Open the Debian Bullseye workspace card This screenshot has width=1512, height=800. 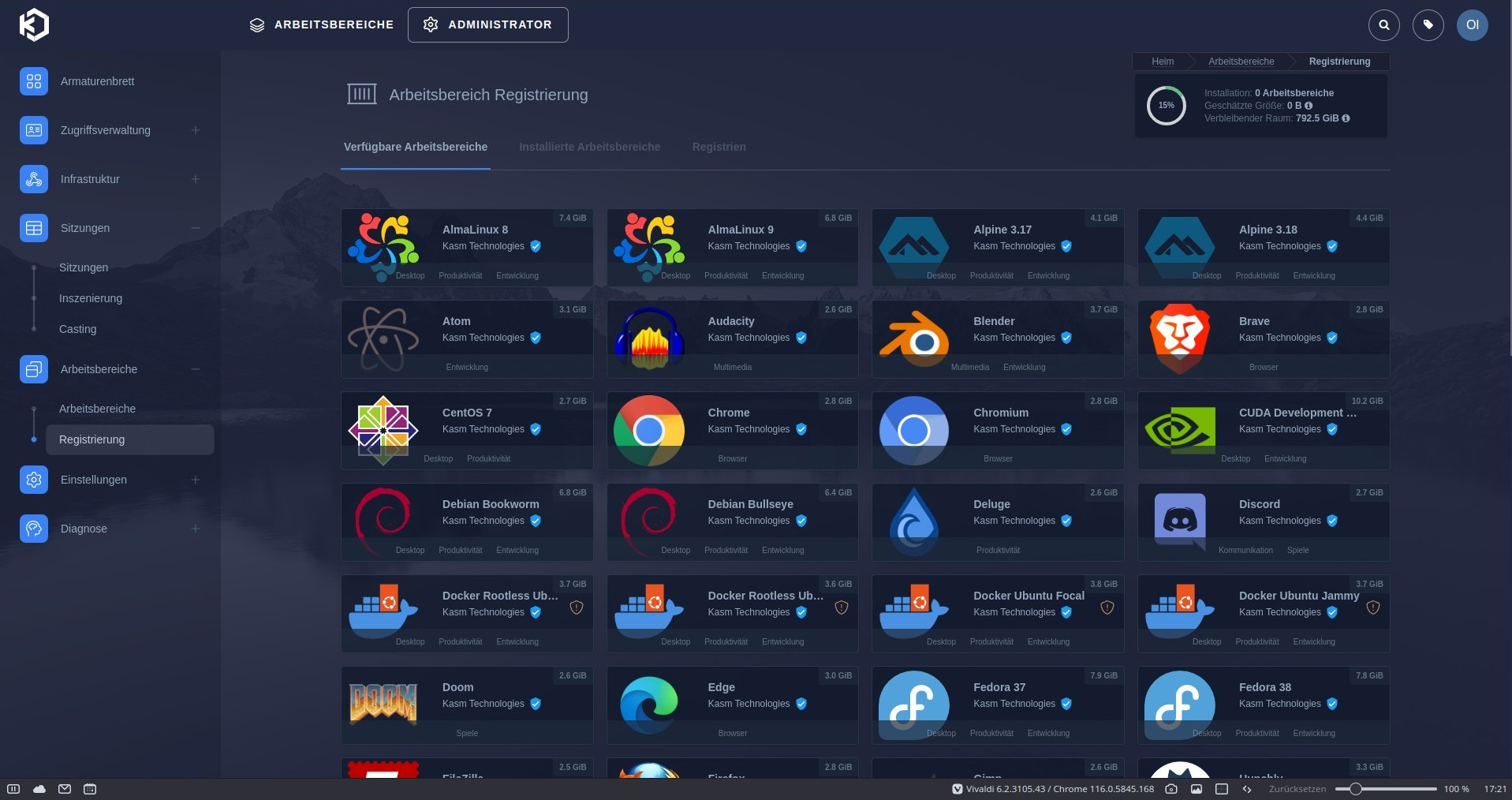pos(733,521)
